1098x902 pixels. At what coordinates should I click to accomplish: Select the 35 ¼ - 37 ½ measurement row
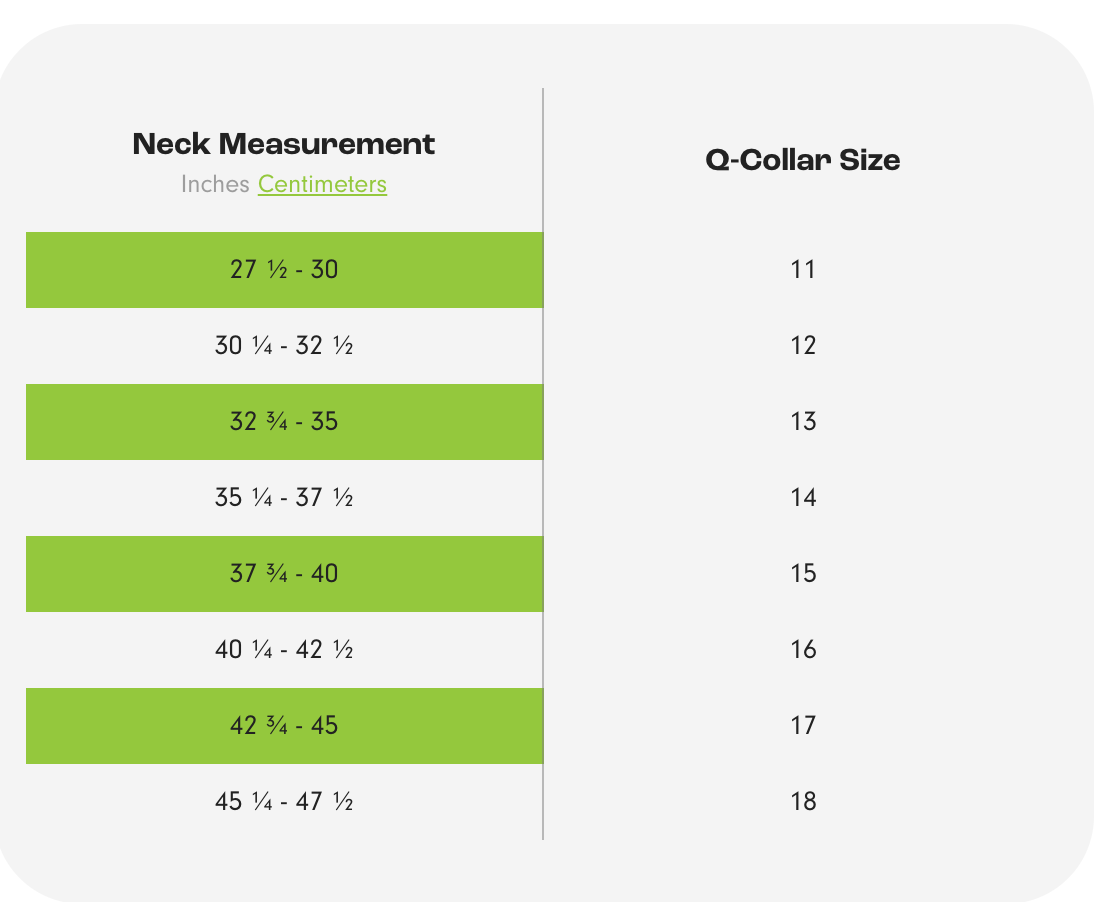284,498
